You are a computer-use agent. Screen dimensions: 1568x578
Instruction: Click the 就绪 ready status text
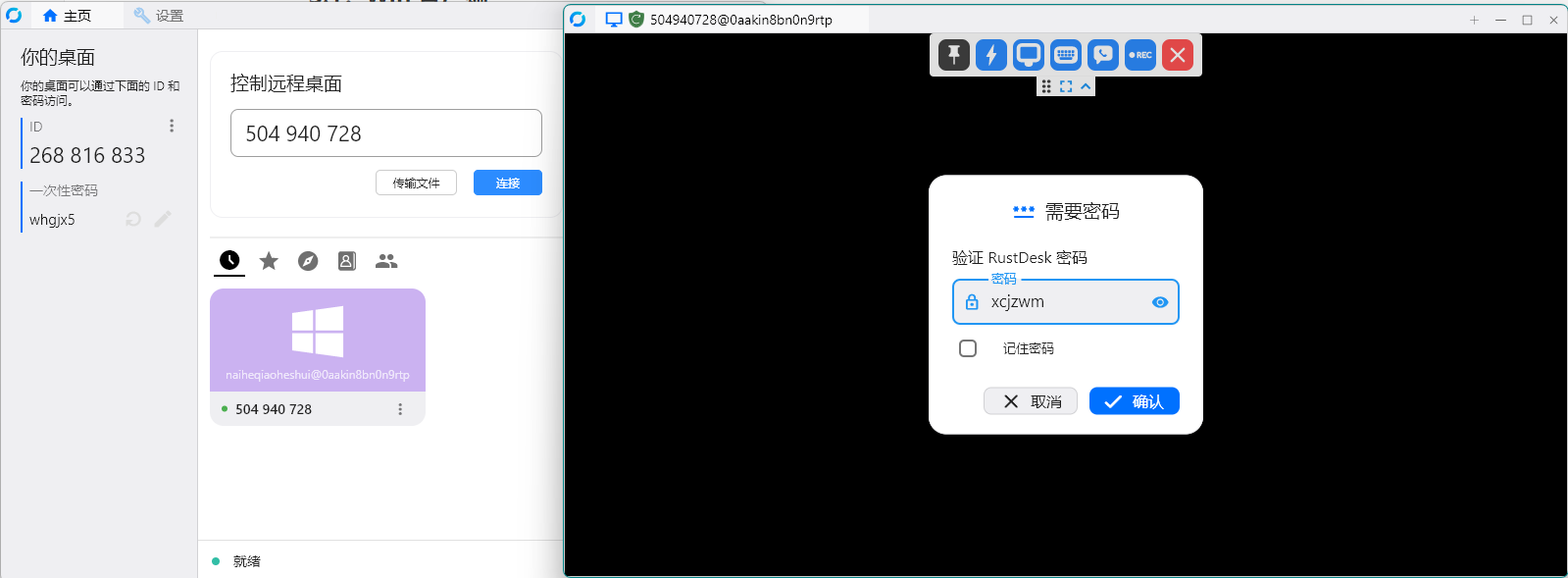[247, 561]
